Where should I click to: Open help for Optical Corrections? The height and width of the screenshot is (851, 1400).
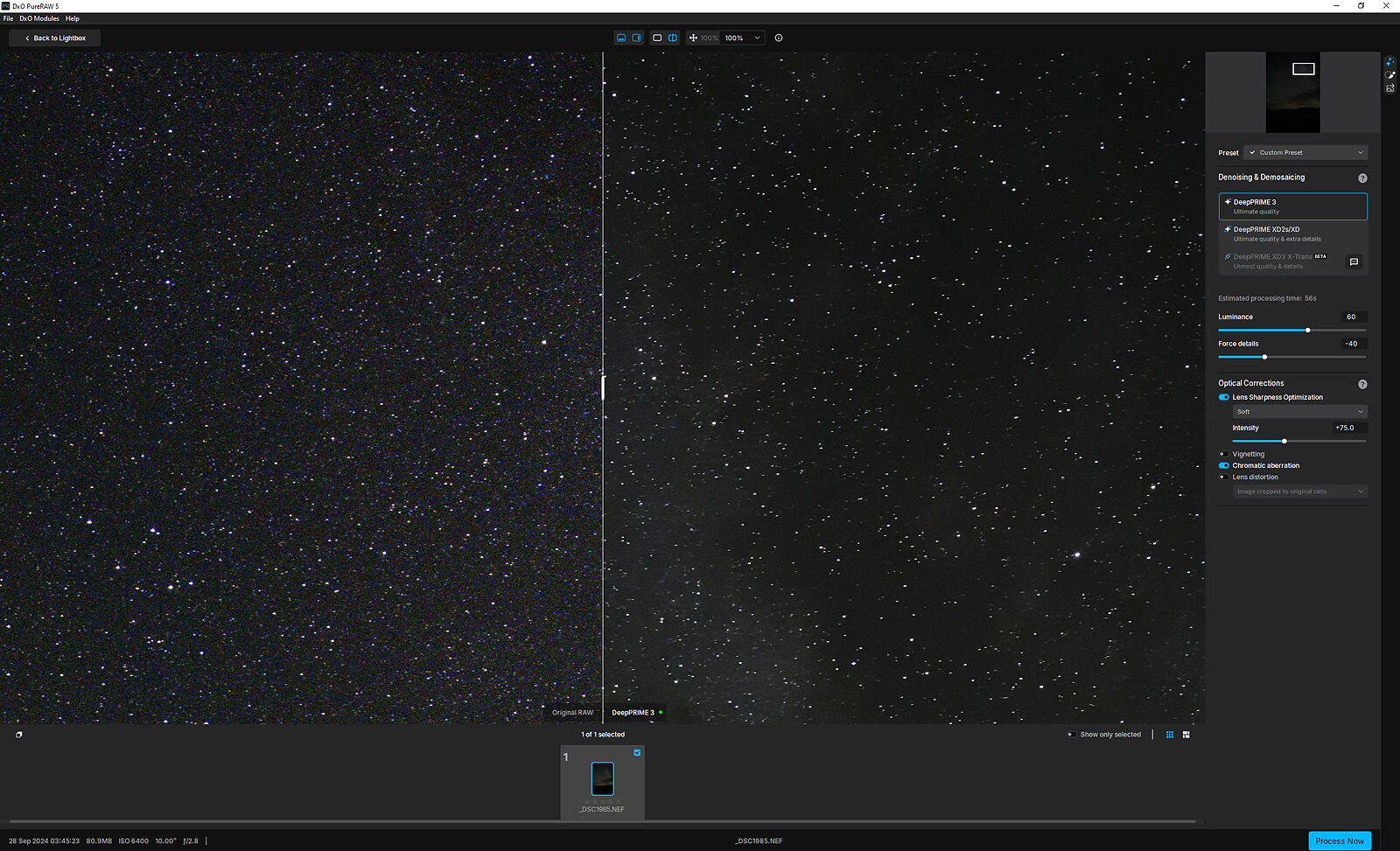1362,384
